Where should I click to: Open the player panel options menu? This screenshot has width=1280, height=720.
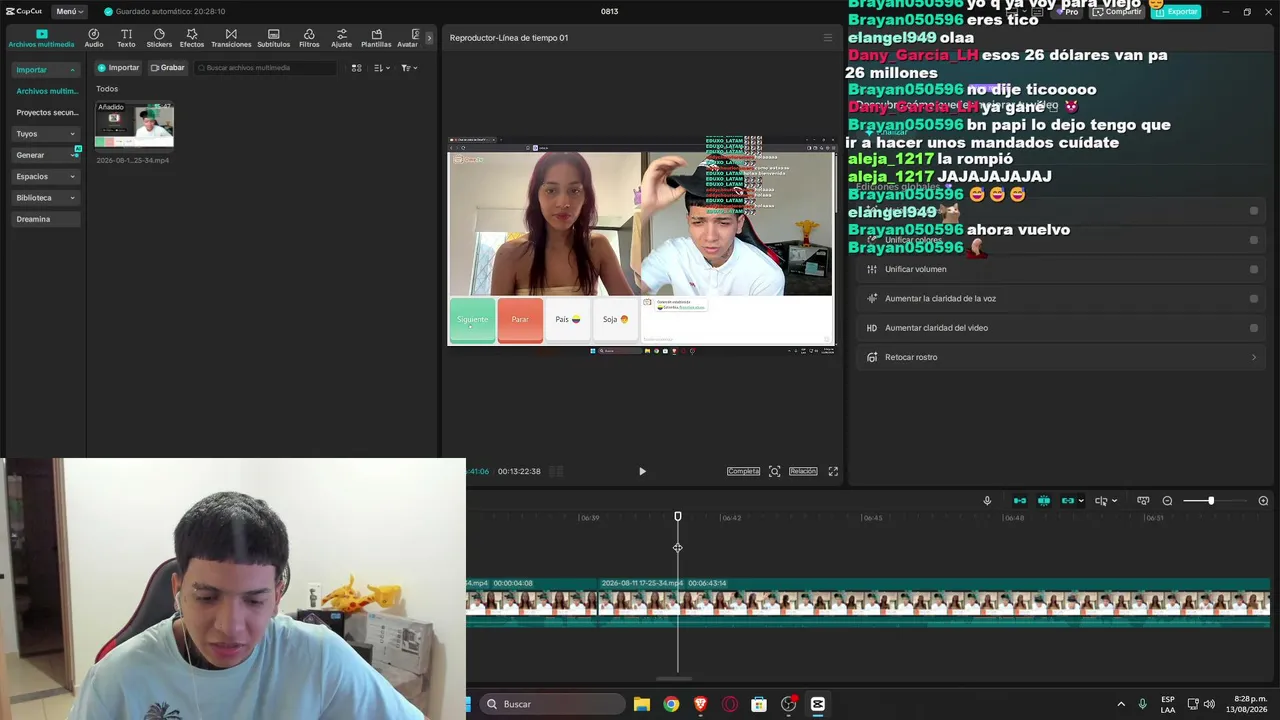click(x=827, y=38)
